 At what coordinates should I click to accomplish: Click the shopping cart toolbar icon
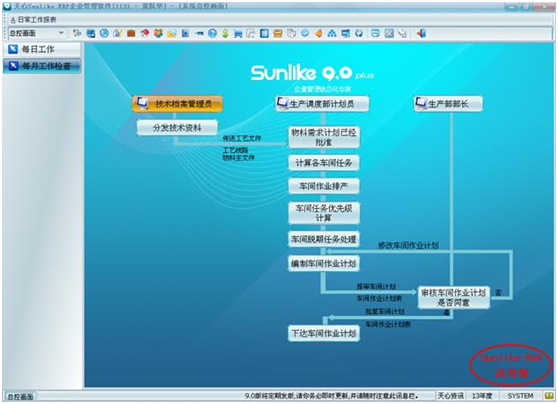point(238,33)
